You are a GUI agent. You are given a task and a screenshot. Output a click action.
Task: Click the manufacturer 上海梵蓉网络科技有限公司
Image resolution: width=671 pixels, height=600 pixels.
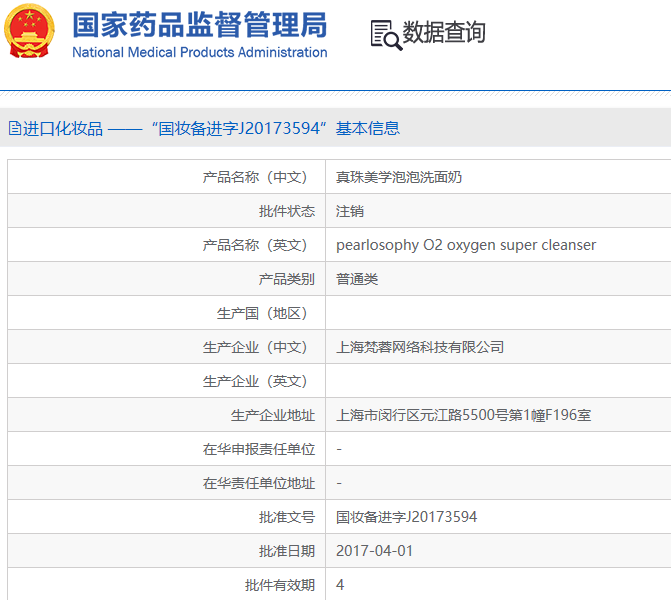420,347
